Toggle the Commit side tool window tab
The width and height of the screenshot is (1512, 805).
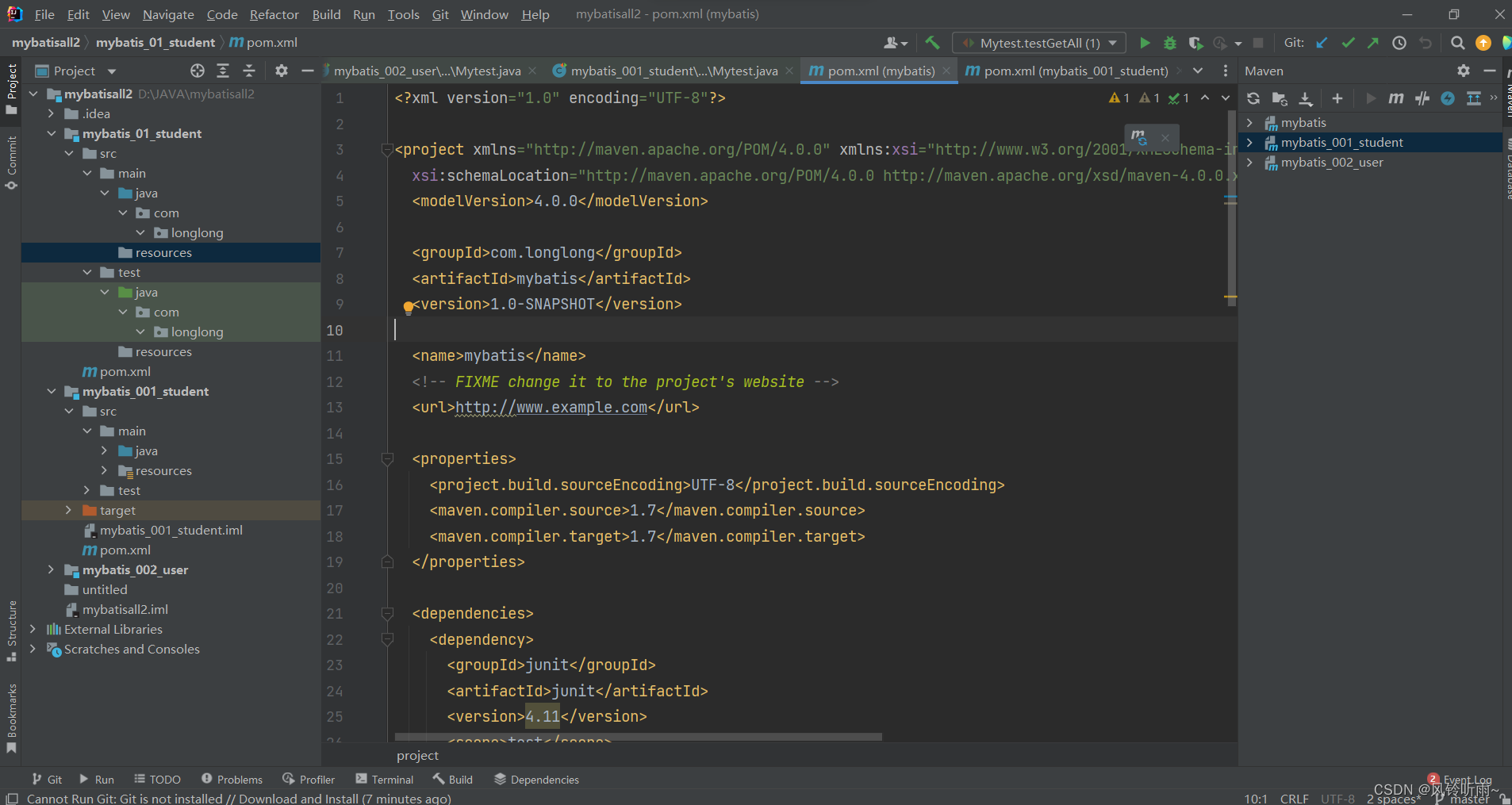point(11,162)
